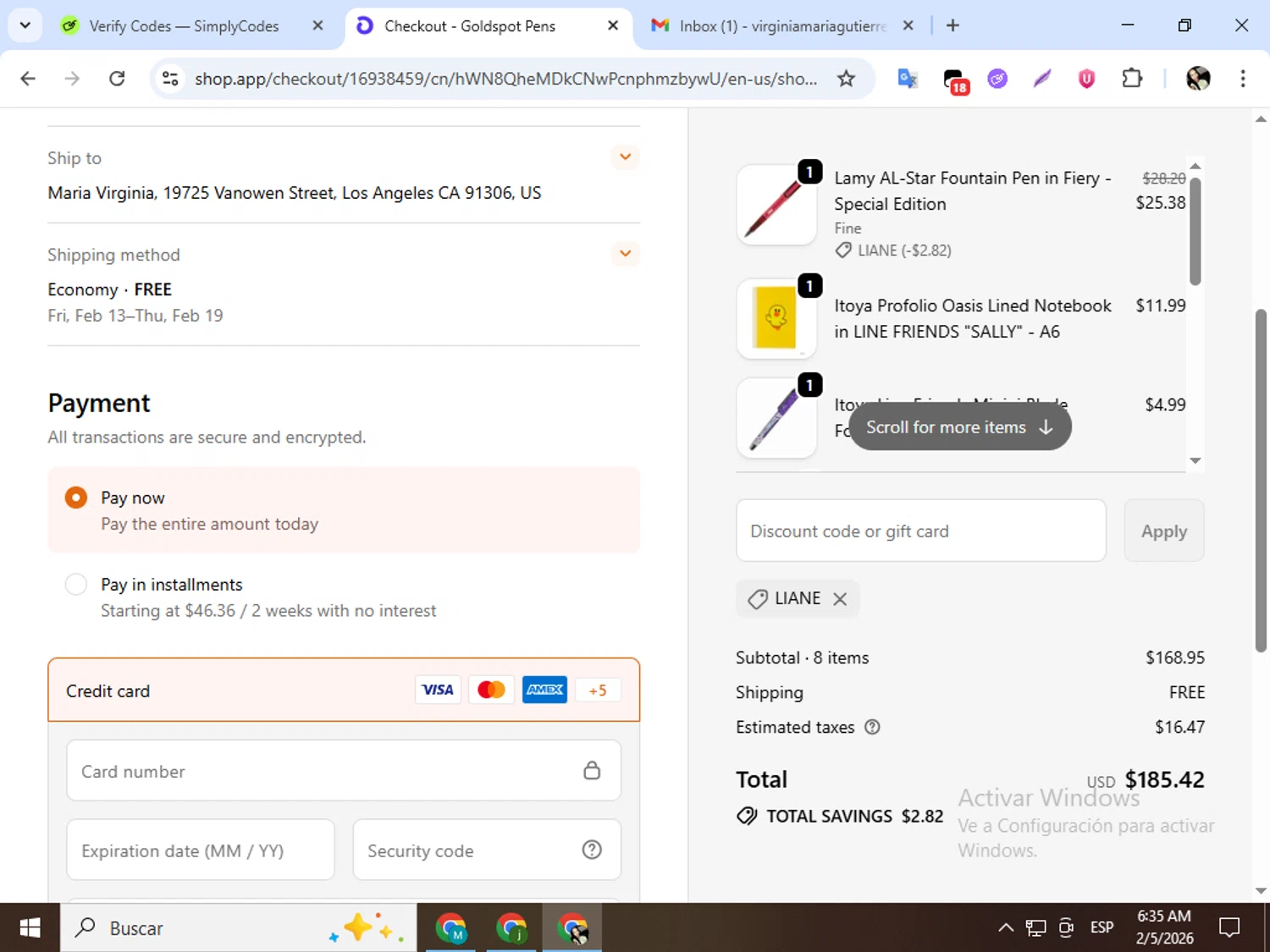Viewport: 1270px width, 952px height.
Task: Close the SimplyCodes tab
Action: click(317, 25)
